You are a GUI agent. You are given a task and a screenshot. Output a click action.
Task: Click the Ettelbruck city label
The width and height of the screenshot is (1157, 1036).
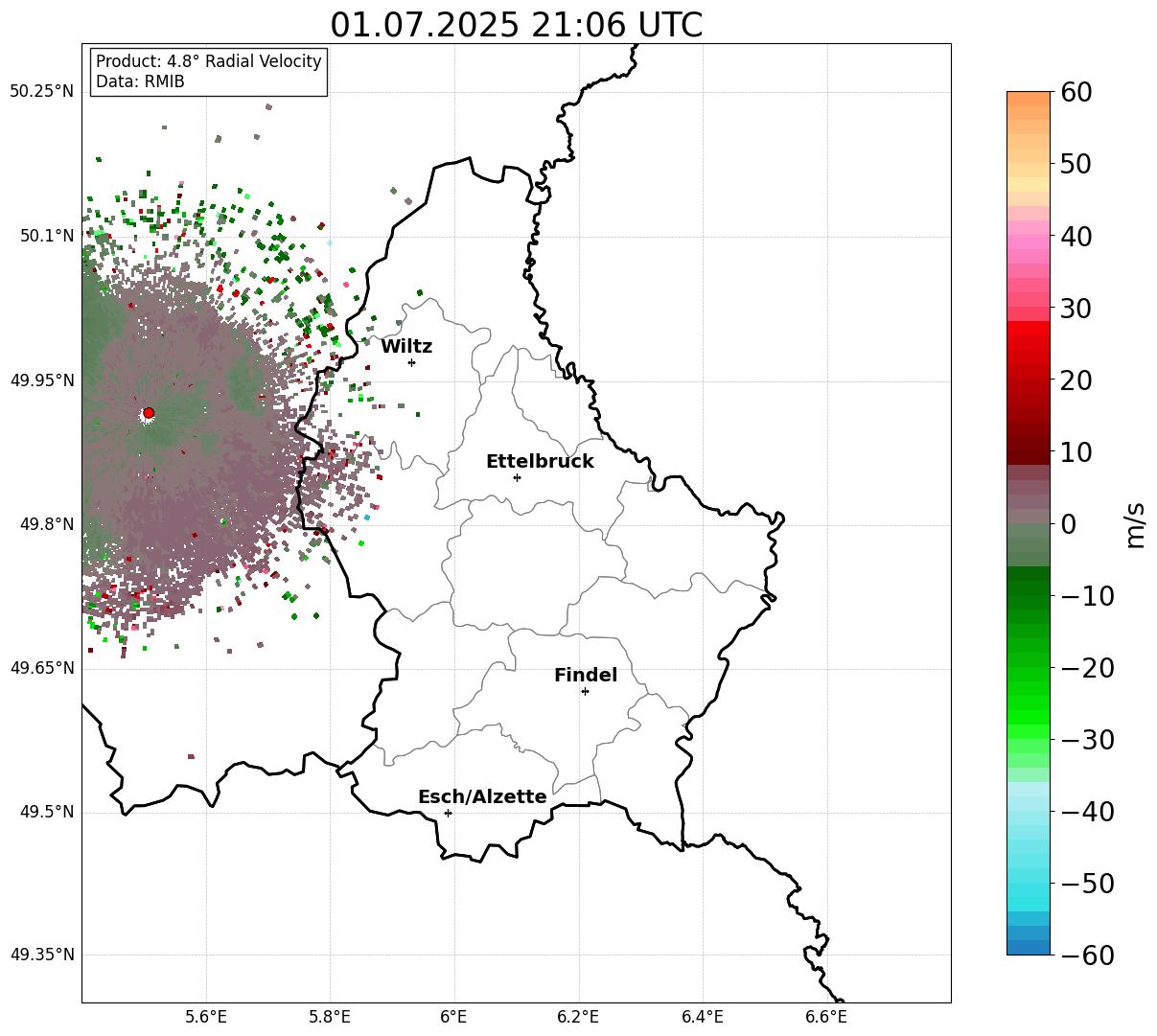click(x=540, y=462)
